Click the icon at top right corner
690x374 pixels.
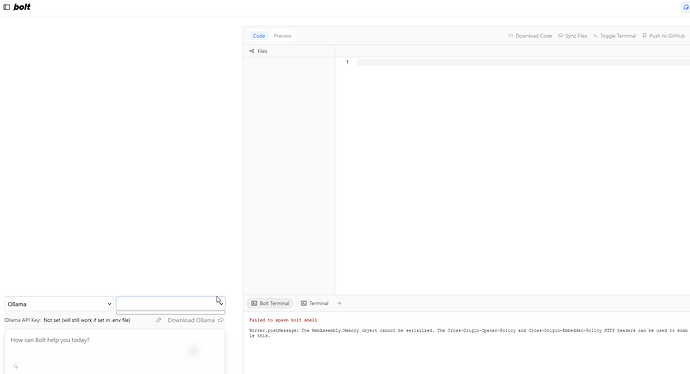[686, 7]
